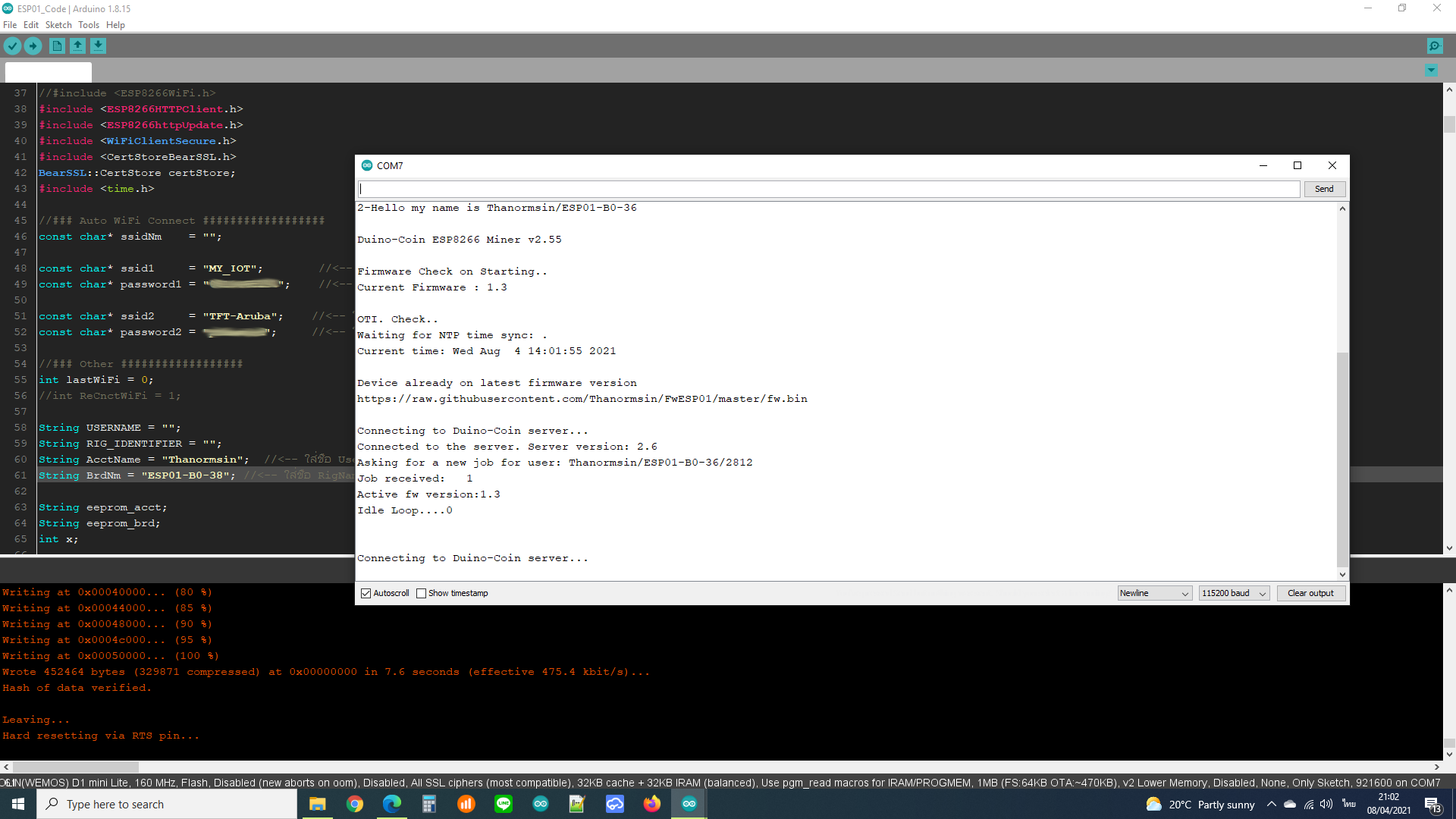The image size is (1456, 819).
Task: Enable Show timestamp checkbox
Action: tap(421, 593)
